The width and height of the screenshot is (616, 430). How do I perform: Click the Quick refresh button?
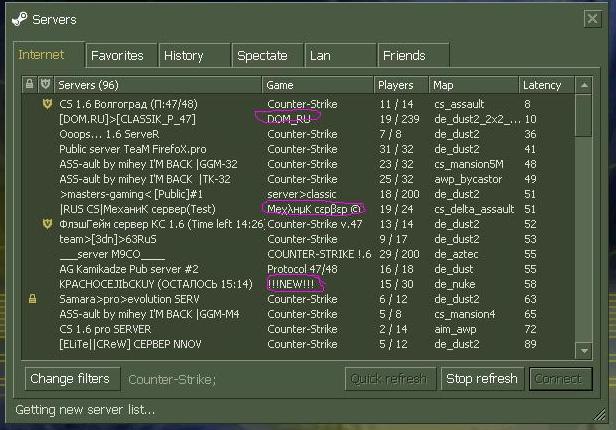(x=390, y=379)
